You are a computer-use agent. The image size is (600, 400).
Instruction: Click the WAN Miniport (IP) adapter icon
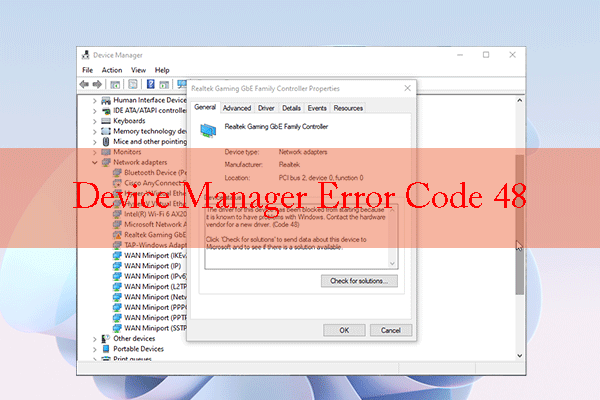click(117, 266)
